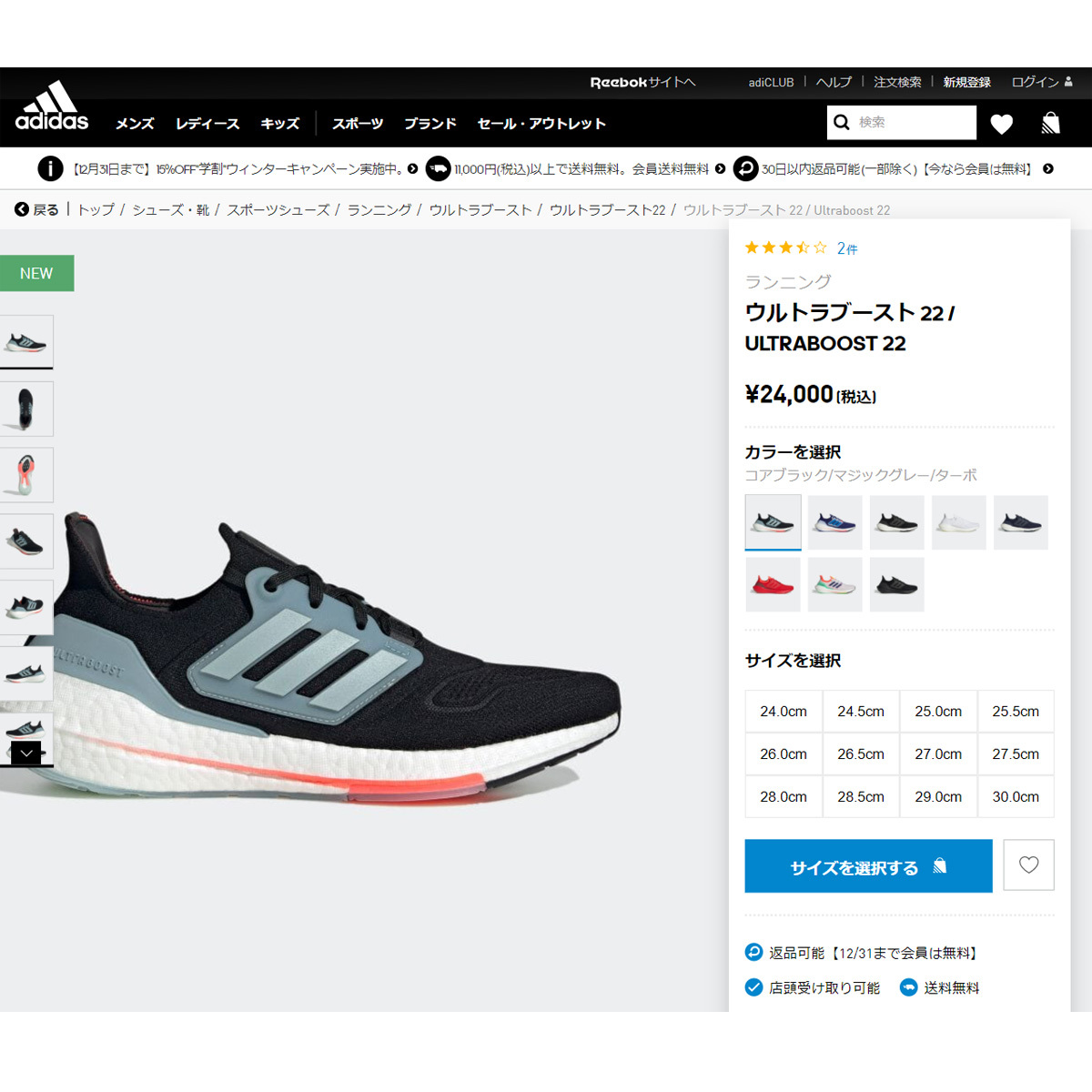1092x1092 pixels.
Task: Choose the navy shoe color swatch
Action: click(1020, 522)
